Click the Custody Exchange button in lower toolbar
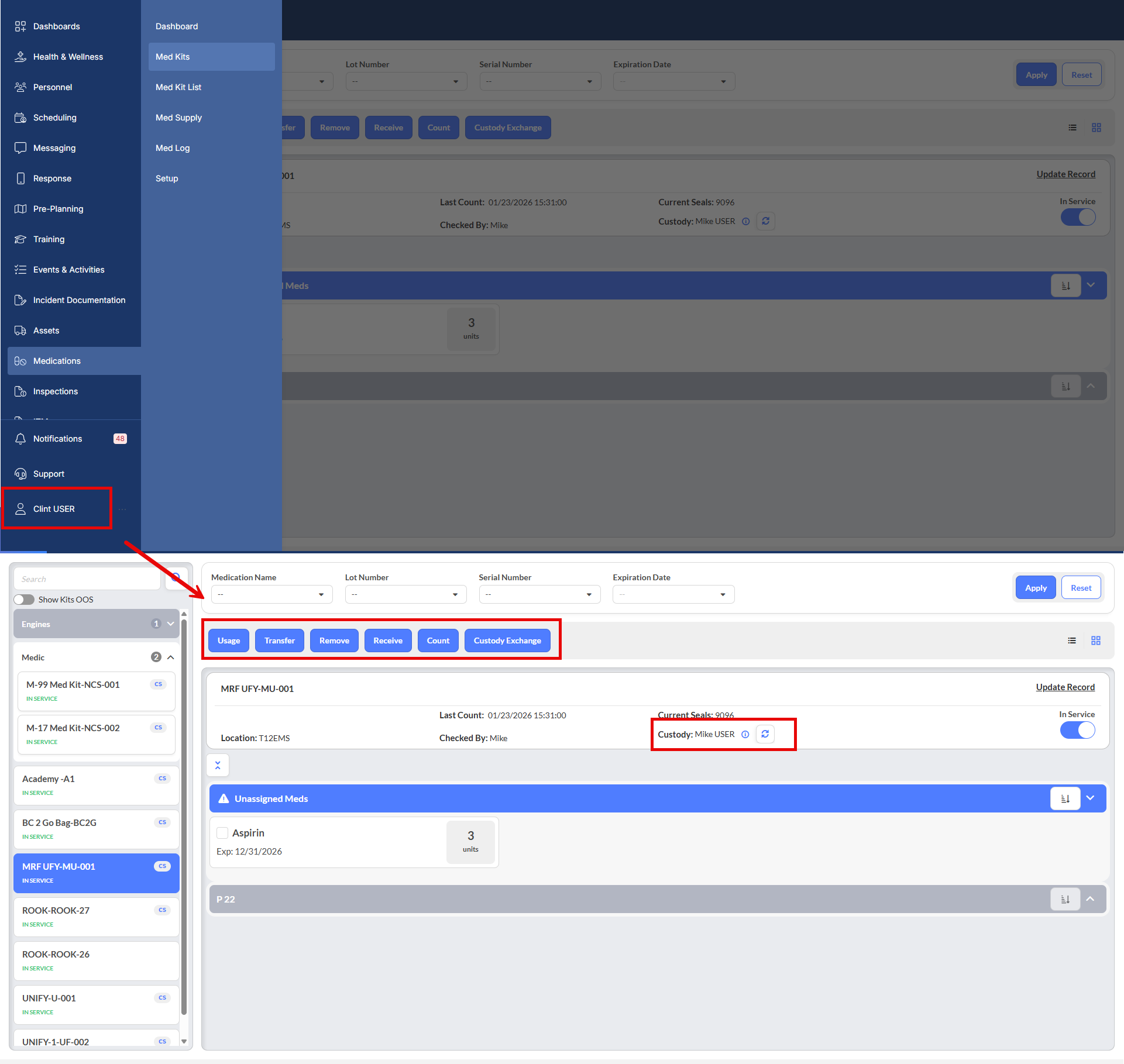1124x1064 pixels. tap(507, 641)
